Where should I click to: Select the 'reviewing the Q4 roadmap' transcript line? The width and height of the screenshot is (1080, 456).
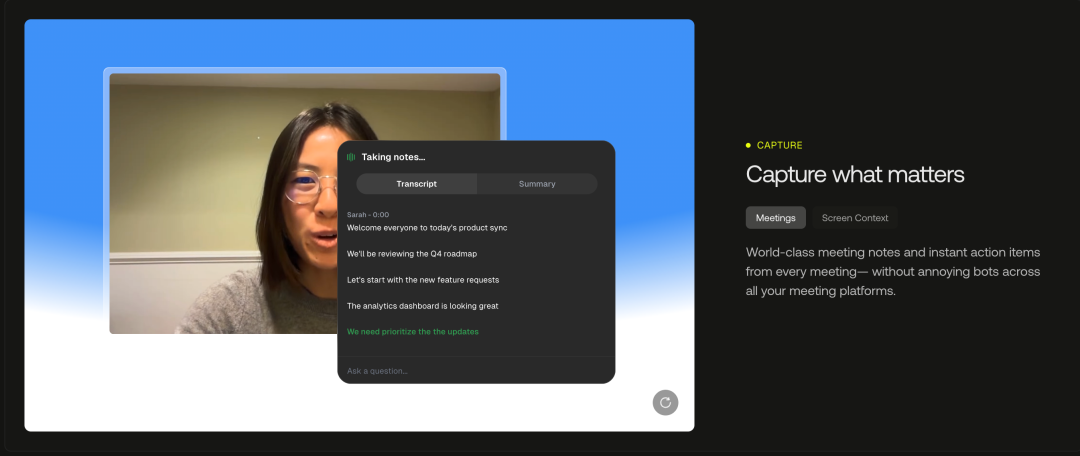[x=412, y=254]
